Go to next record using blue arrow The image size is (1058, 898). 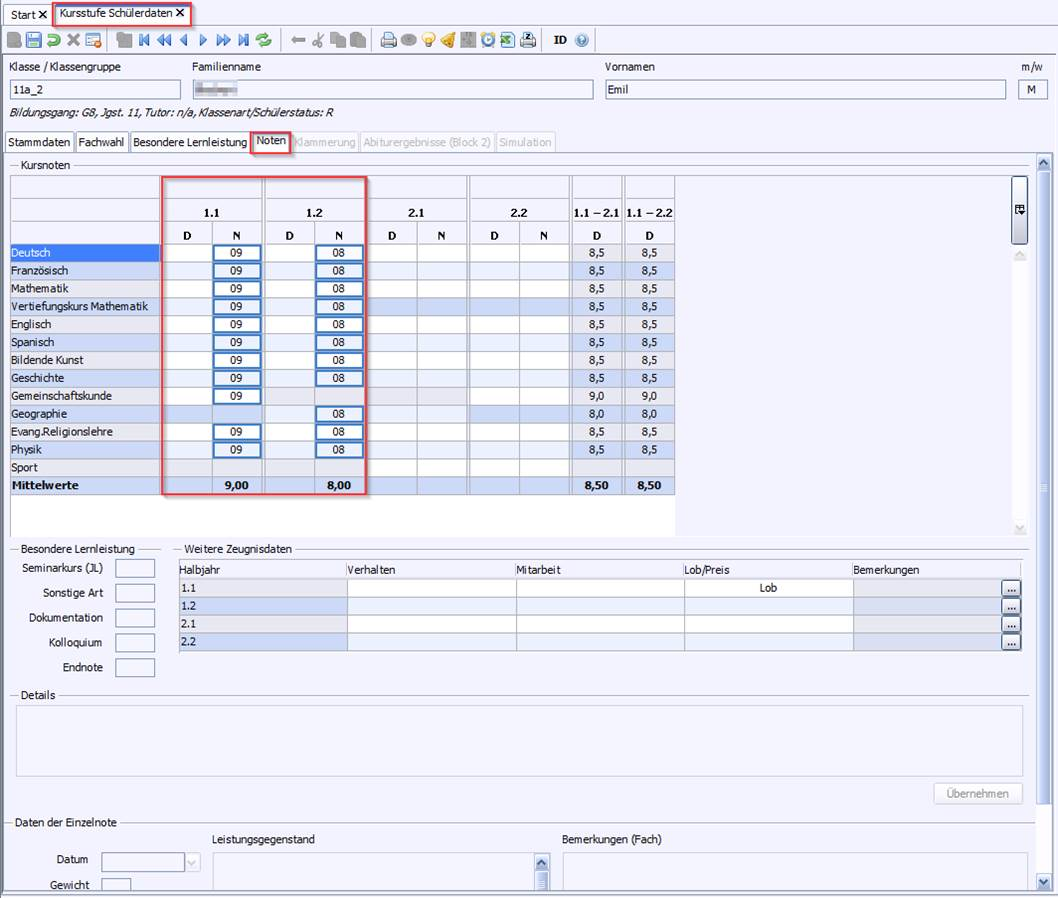point(203,40)
